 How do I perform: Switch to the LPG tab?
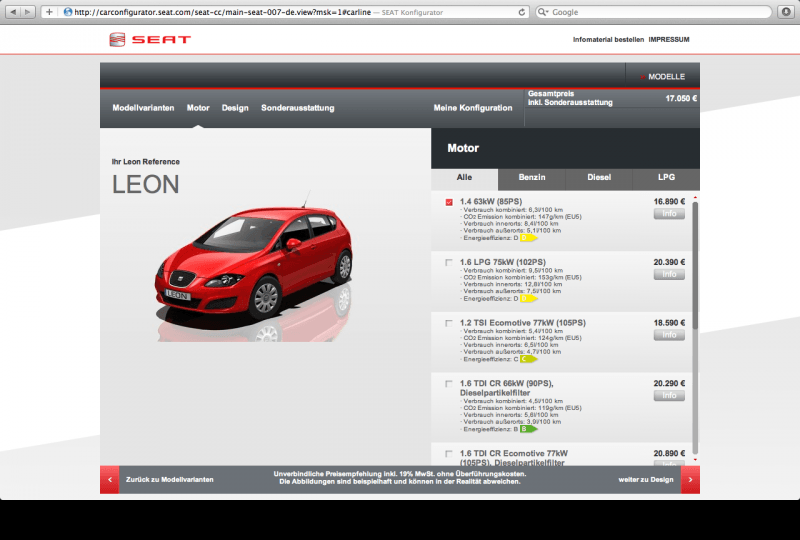pyautogui.click(x=666, y=178)
